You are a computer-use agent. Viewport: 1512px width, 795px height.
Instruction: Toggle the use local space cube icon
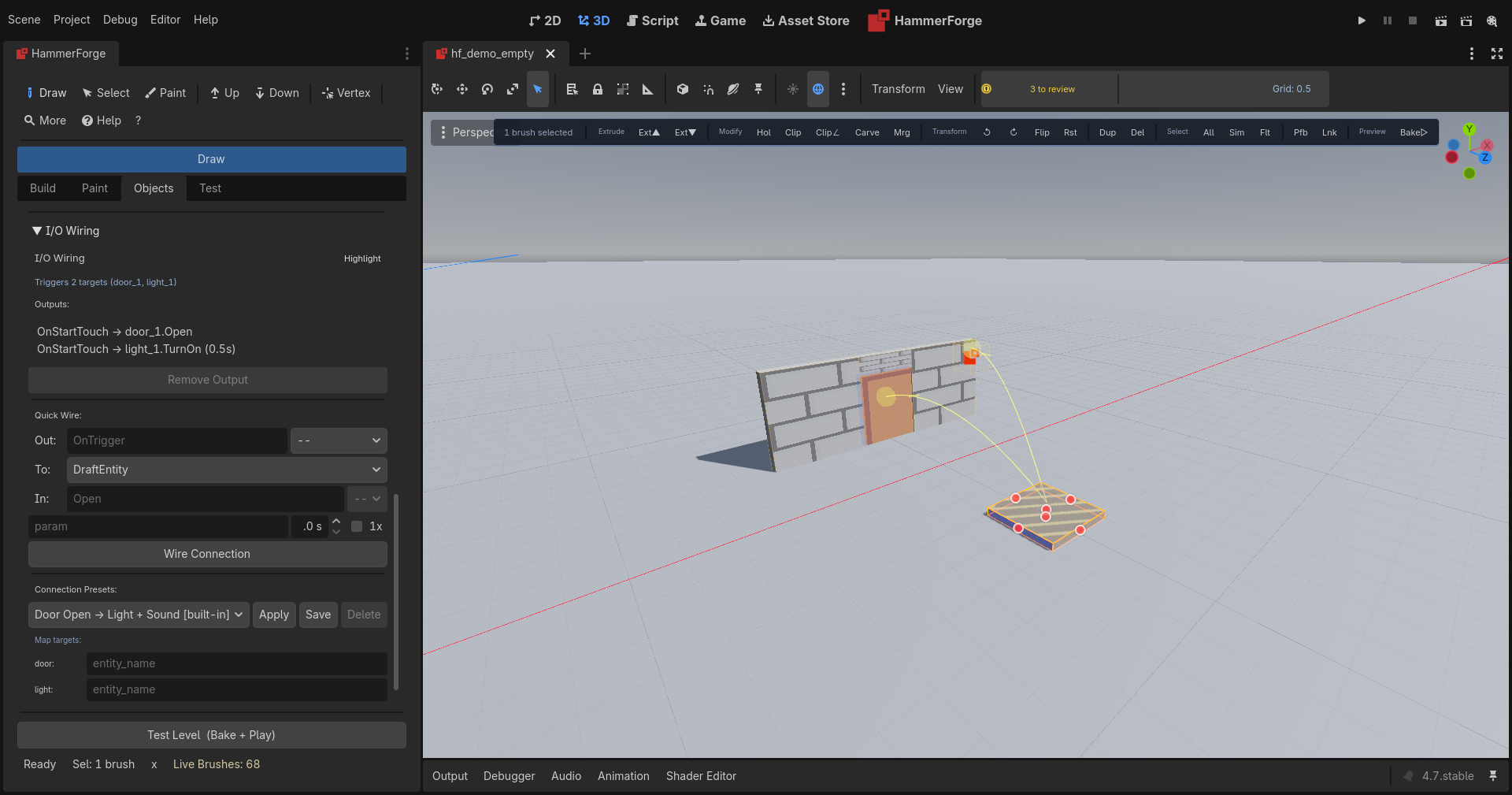tap(683, 89)
